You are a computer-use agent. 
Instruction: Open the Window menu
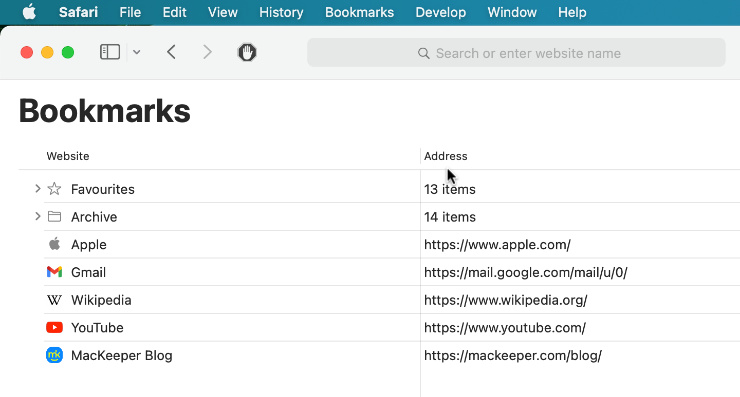pyautogui.click(x=512, y=12)
